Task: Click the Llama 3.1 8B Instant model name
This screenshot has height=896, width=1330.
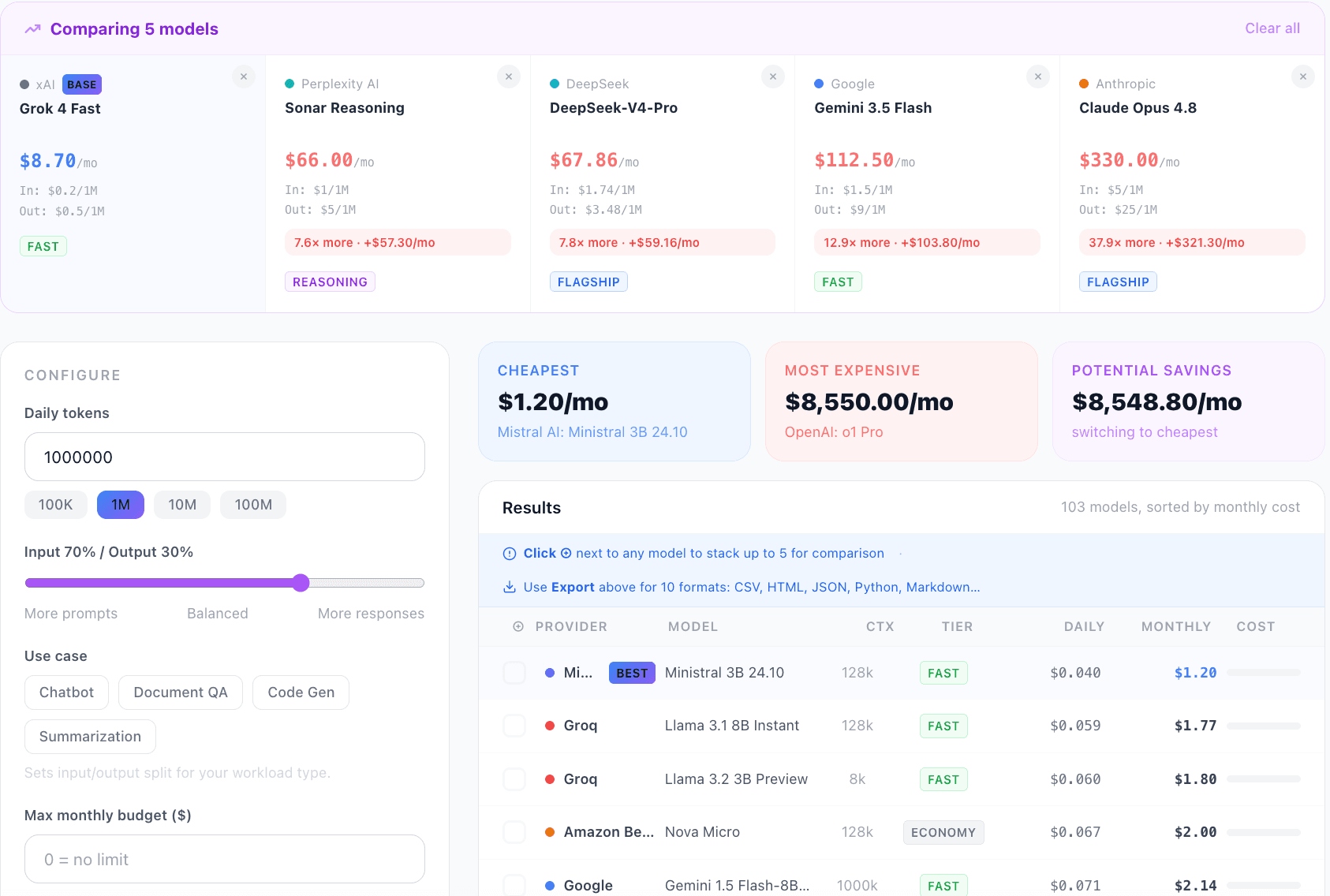Action: [x=732, y=726]
